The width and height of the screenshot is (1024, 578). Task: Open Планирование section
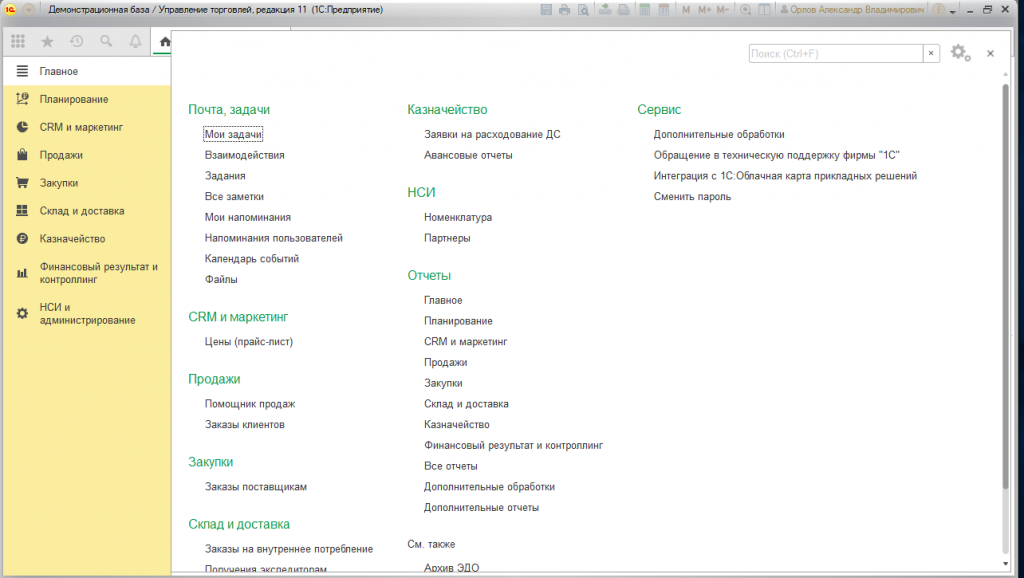[86, 99]
